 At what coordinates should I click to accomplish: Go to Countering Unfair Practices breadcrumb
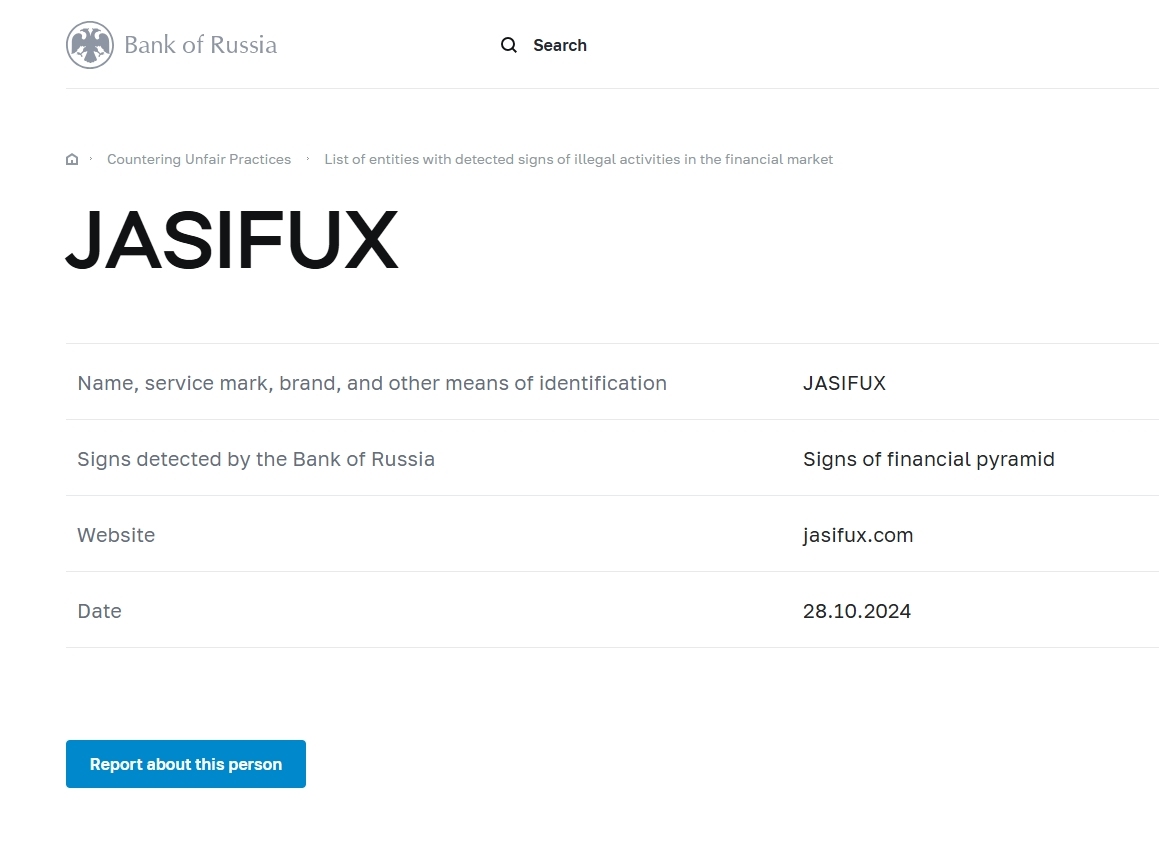click(199, 160)
